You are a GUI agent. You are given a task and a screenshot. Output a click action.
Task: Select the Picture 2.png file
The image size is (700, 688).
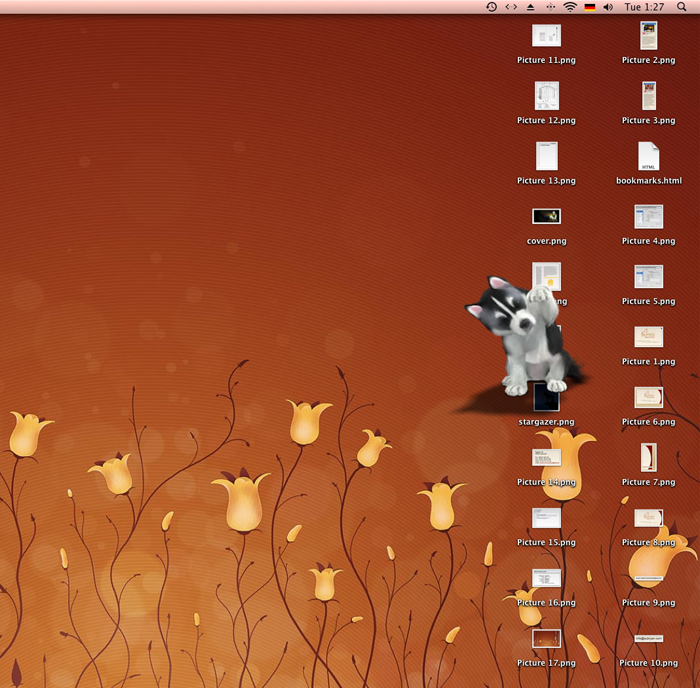(649, 36)
